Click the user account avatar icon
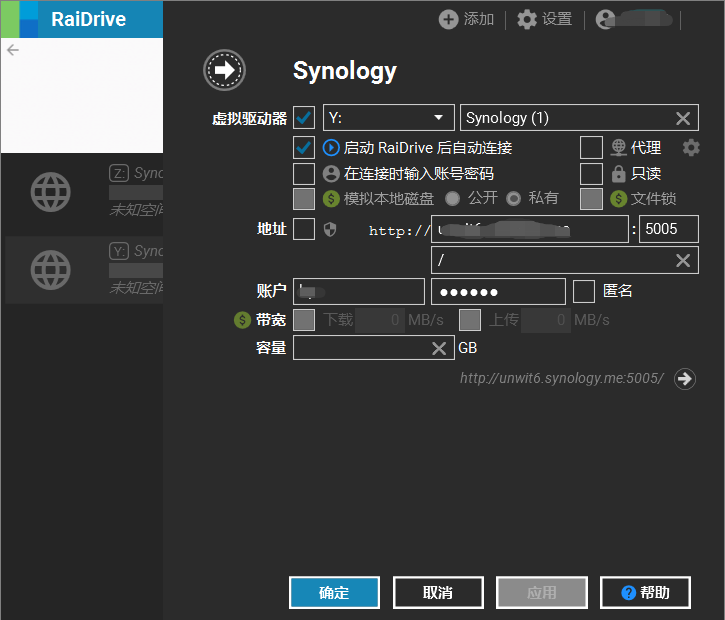 (605, 19)
